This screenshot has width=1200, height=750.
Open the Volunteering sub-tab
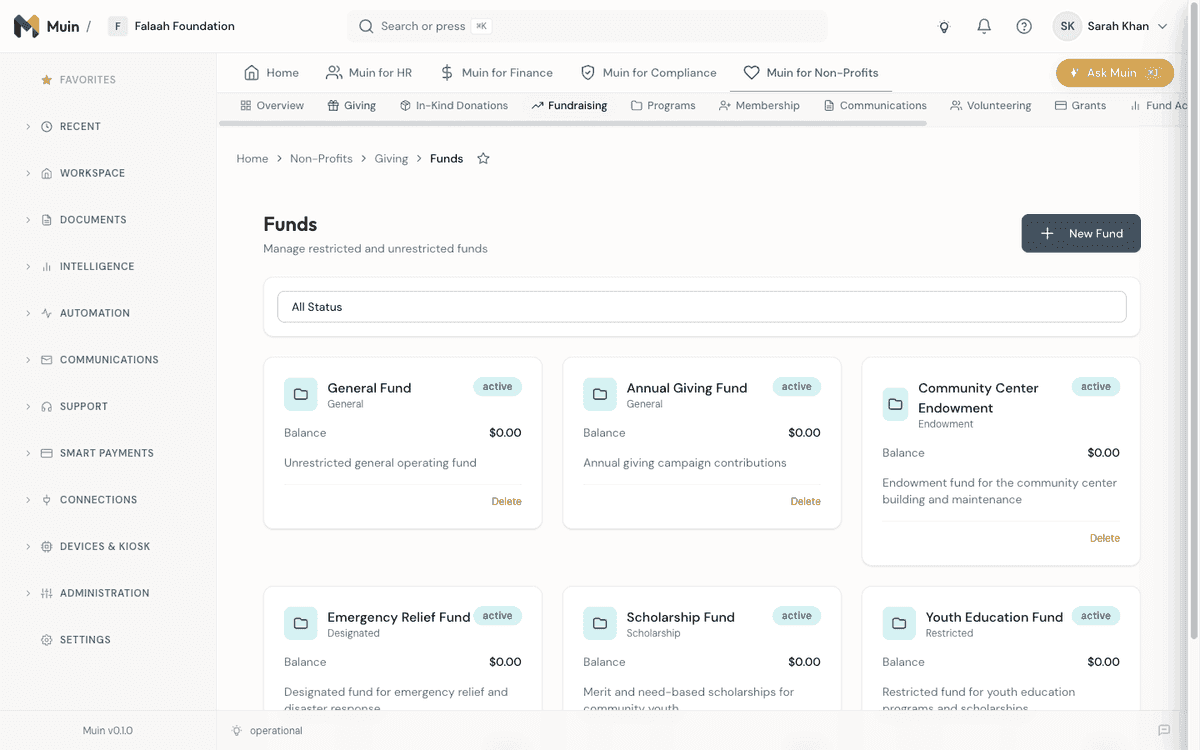pyautogui.click(x=991, y=106)
